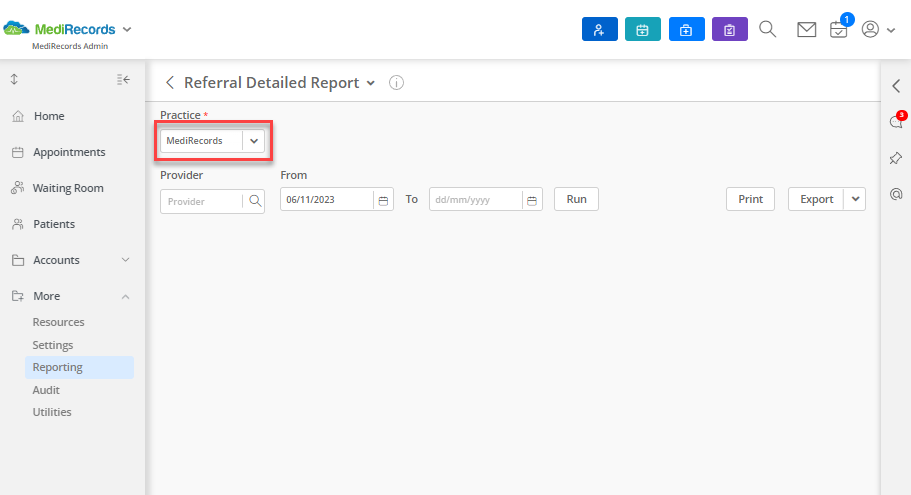Open Patients in sidebar
Image resolution: width=911 pixels, height=495 pixels.
(x=54, y=224)
